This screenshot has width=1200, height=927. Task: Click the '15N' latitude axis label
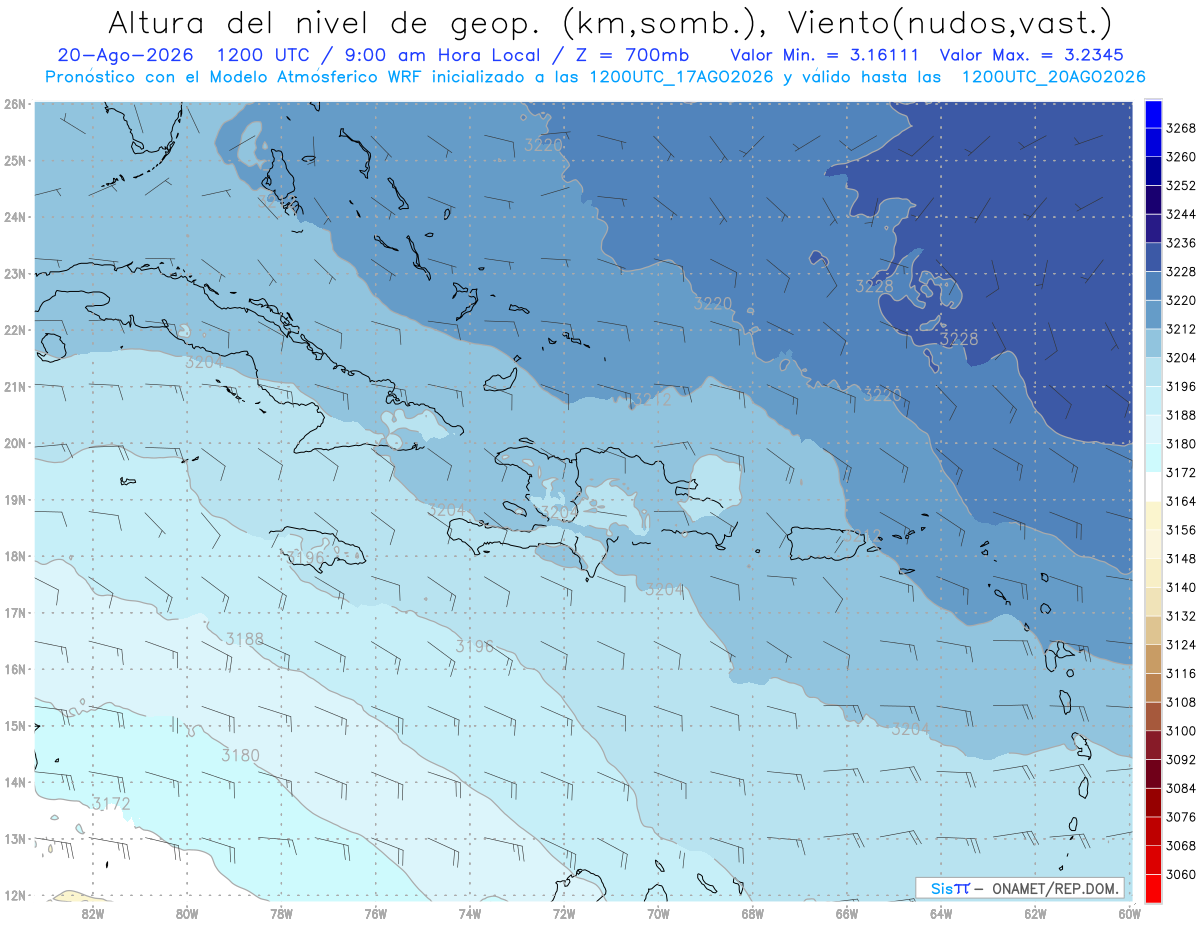tap(14, 726)
